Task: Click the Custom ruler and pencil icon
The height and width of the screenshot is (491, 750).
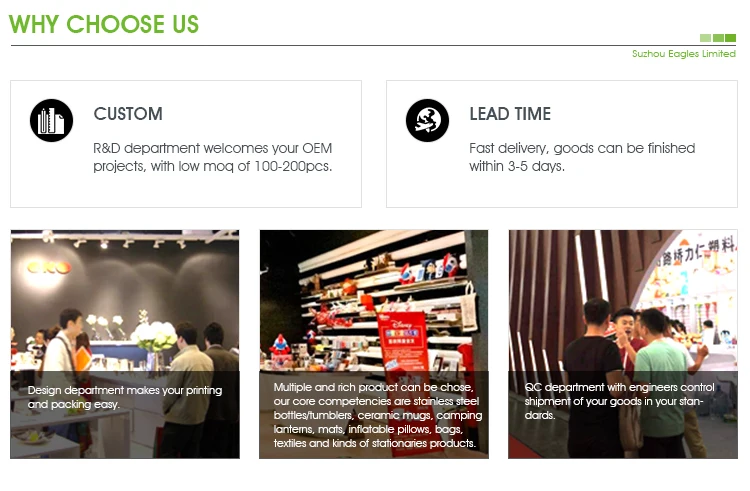Action: point(51,120)
